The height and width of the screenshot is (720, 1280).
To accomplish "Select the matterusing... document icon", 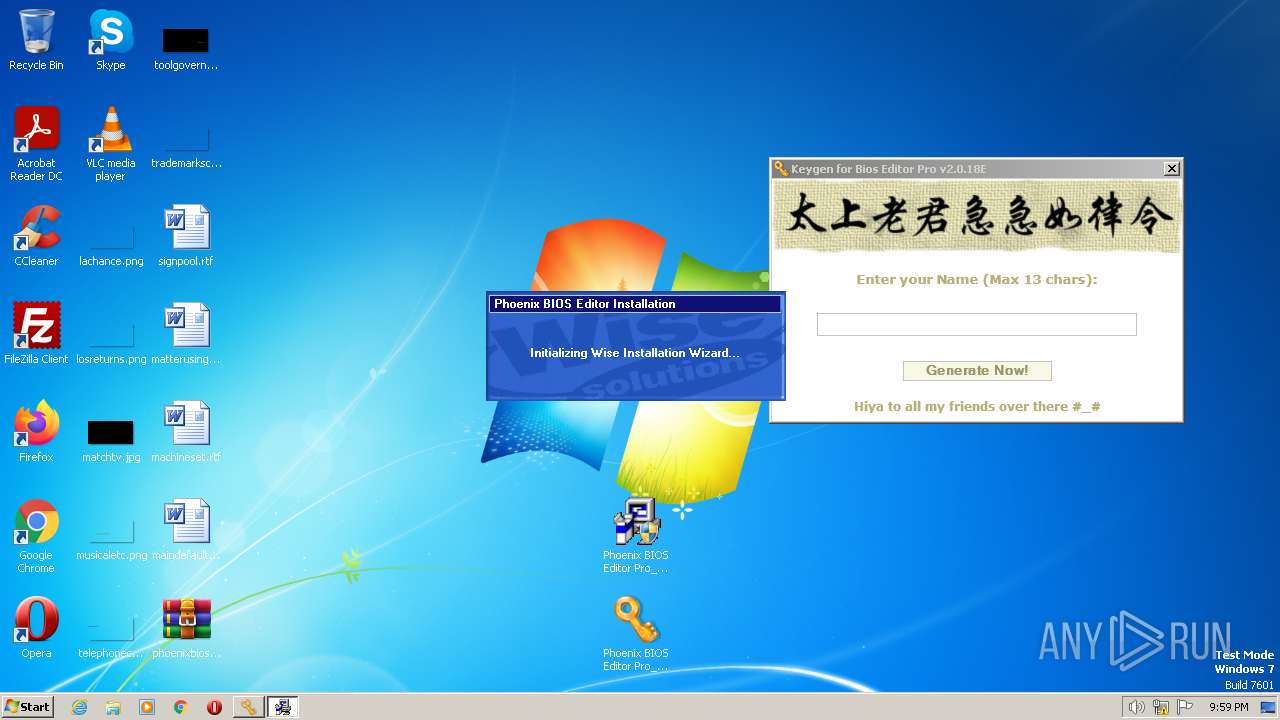I will tap(186, 334).
